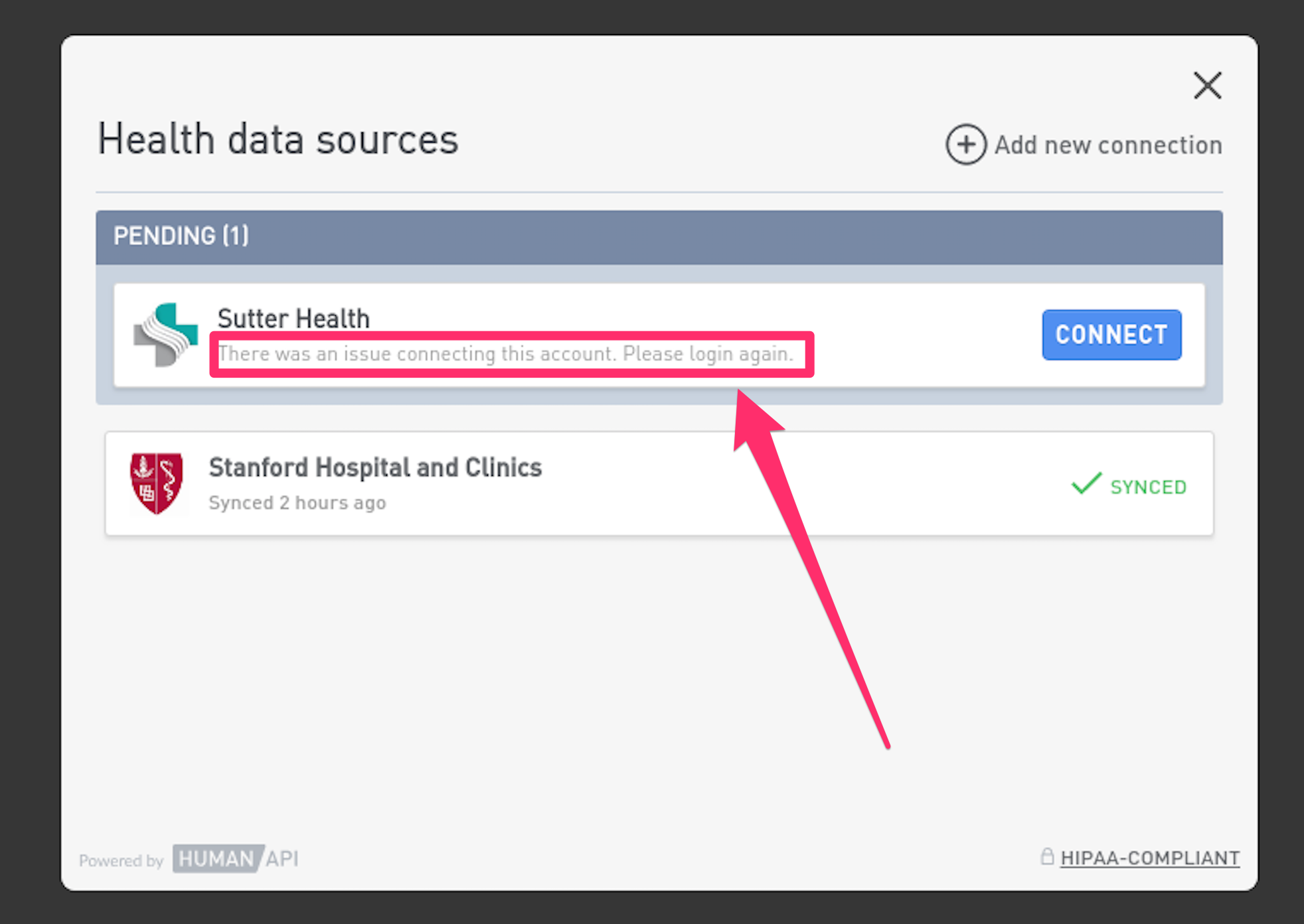This screenshot has width=1304, height=924.
Task: Click the Sutter Health pending card
Action: click(659, 335)
